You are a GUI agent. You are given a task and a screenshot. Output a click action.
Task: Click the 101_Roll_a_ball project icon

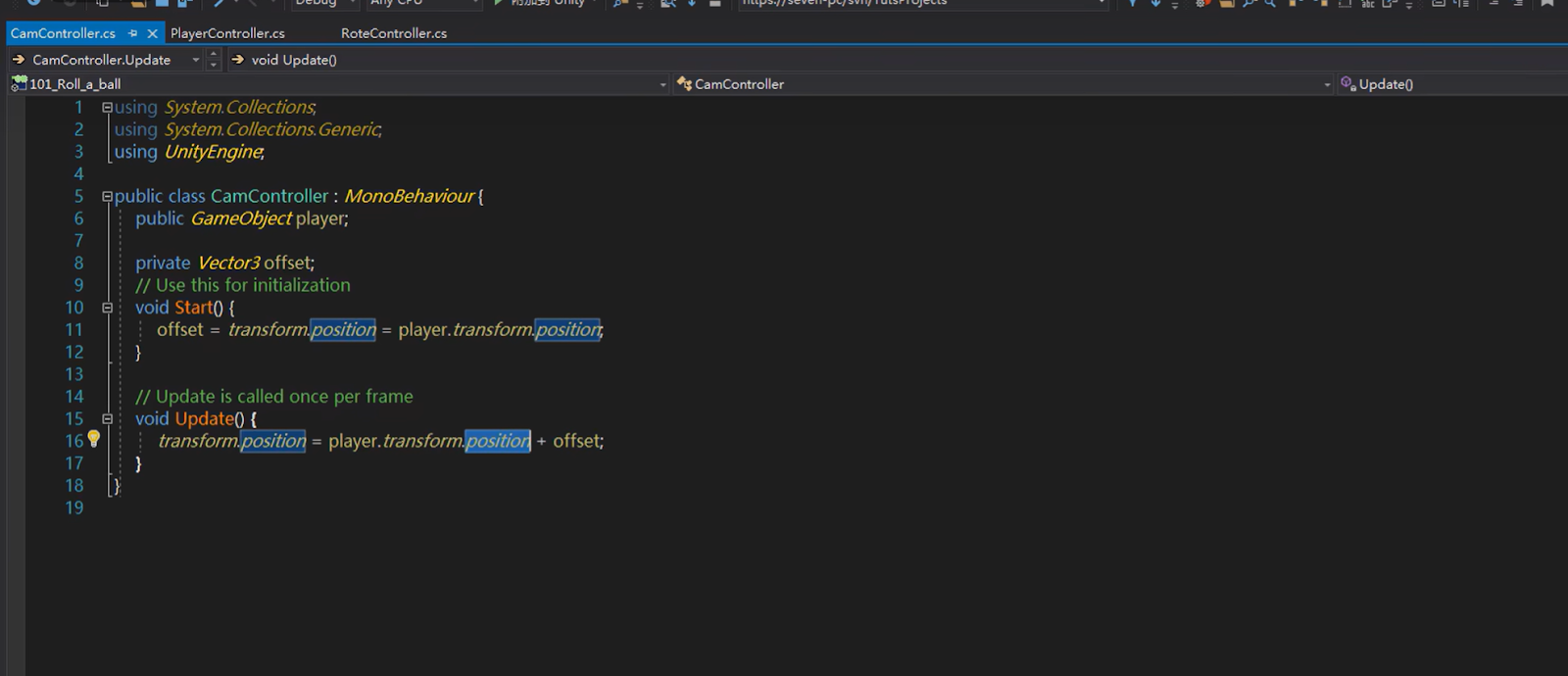[x=19, y=84]
